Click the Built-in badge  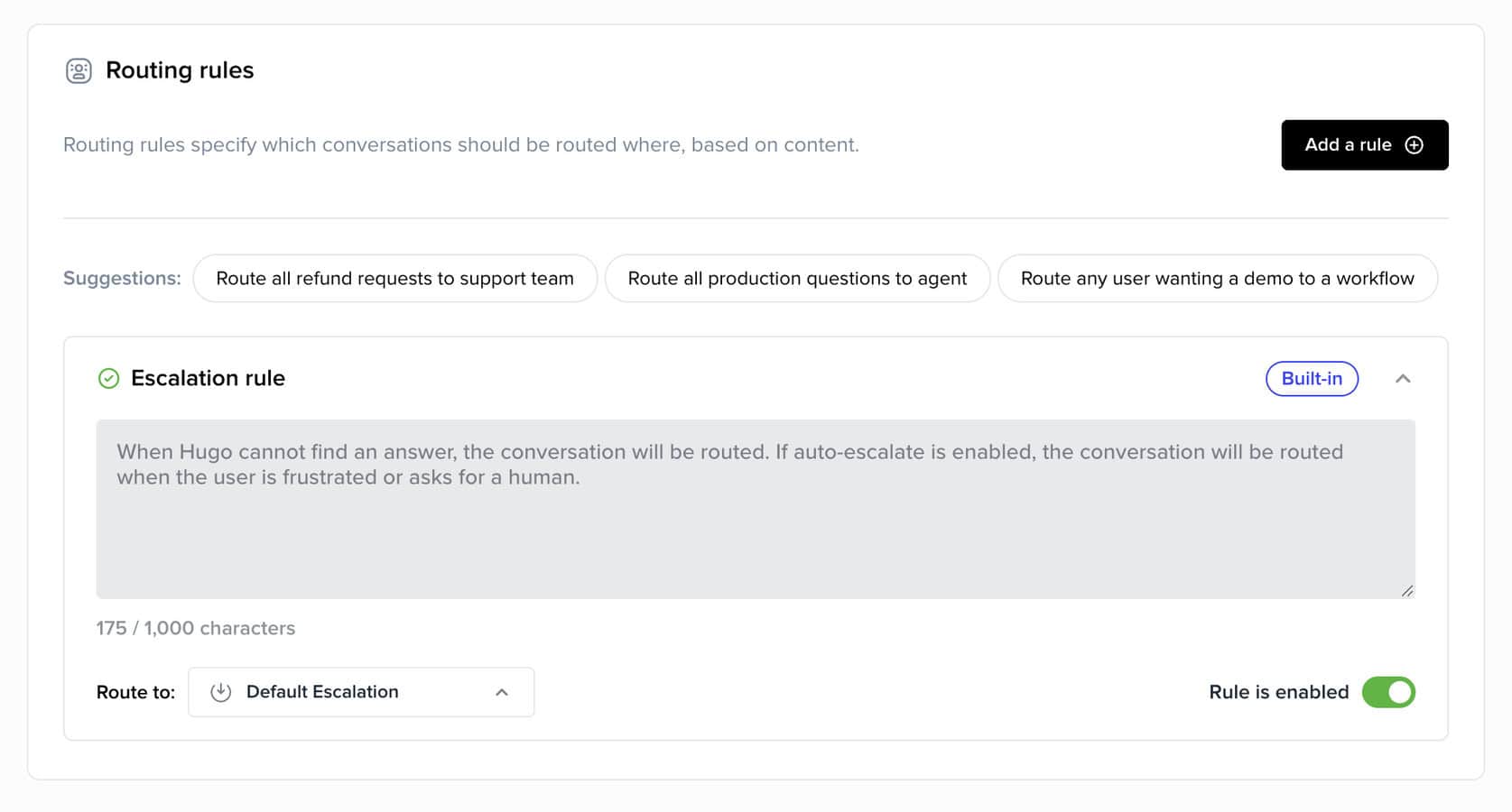[x=1311, y=379]
